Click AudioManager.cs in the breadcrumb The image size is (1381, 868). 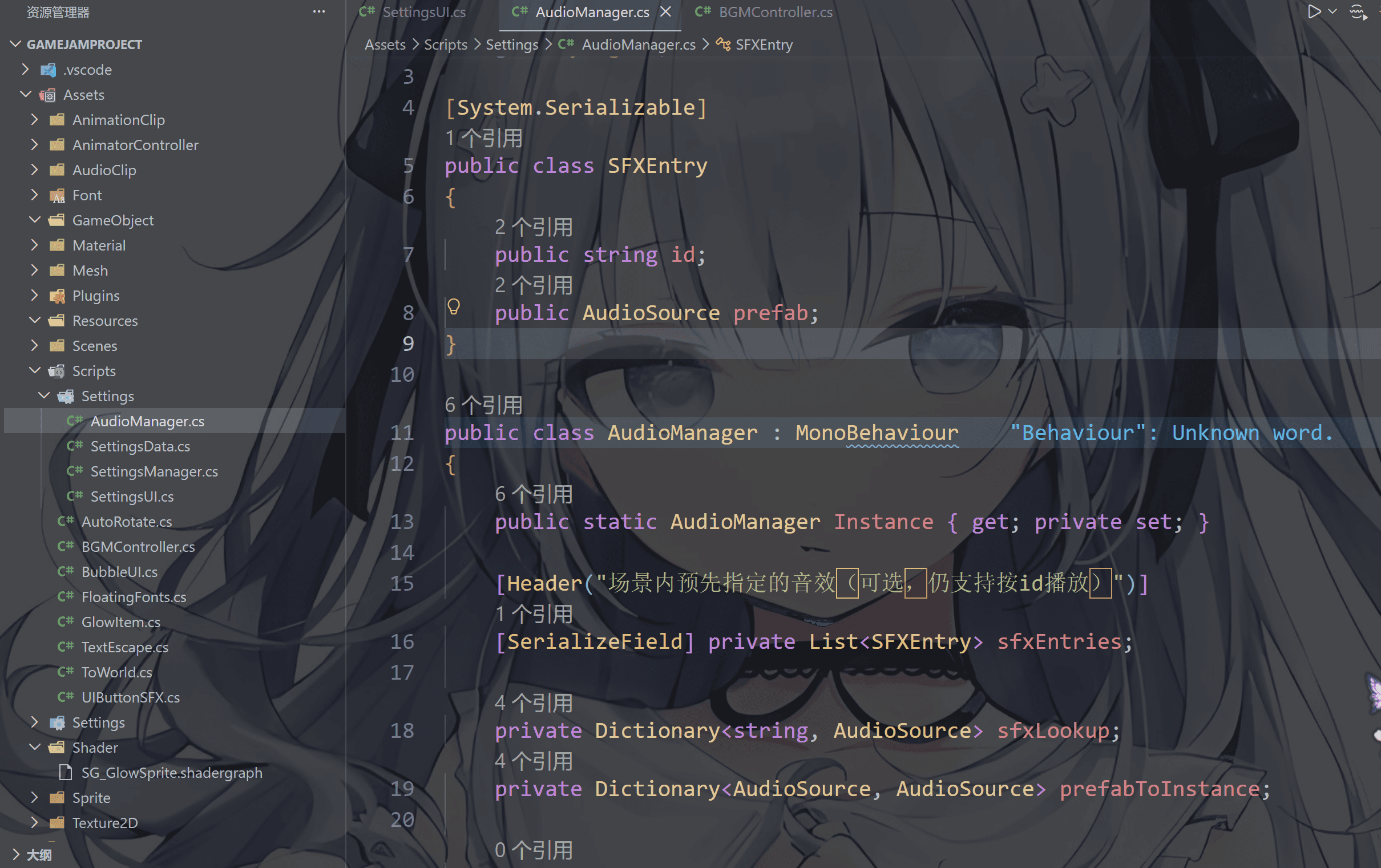(639, 45)
